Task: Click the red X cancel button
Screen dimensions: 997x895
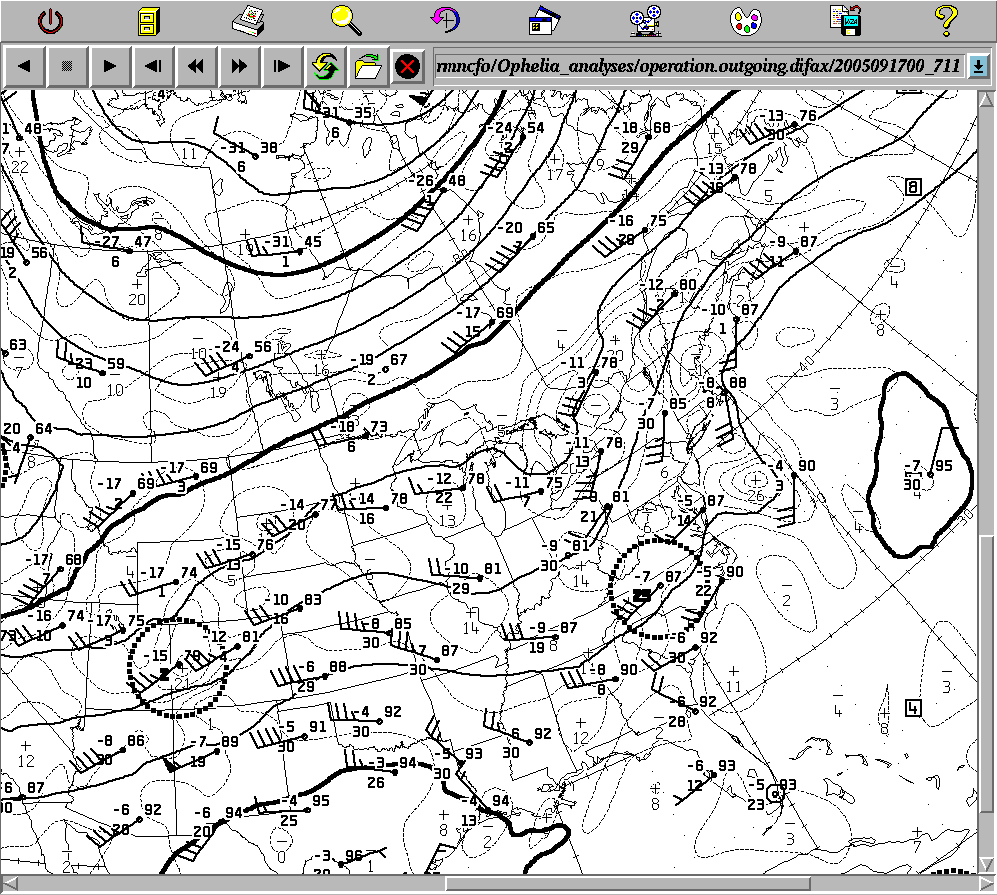Action: pos(406,67)
